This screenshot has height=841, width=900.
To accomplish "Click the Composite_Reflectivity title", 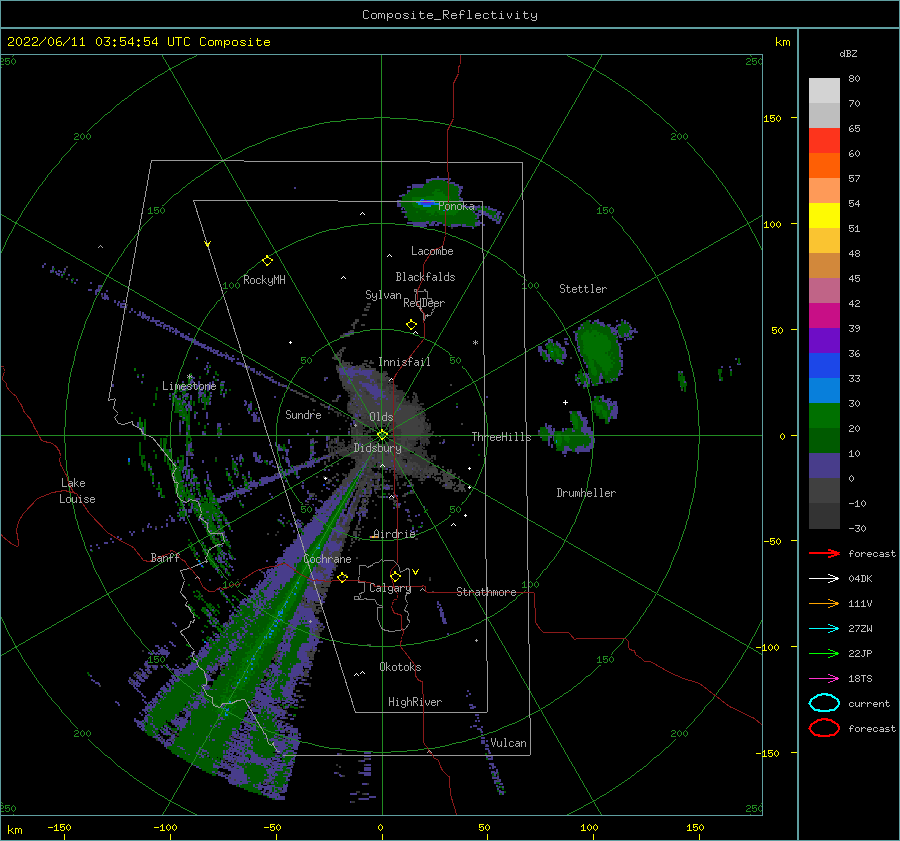I will (x=450, y=15).
